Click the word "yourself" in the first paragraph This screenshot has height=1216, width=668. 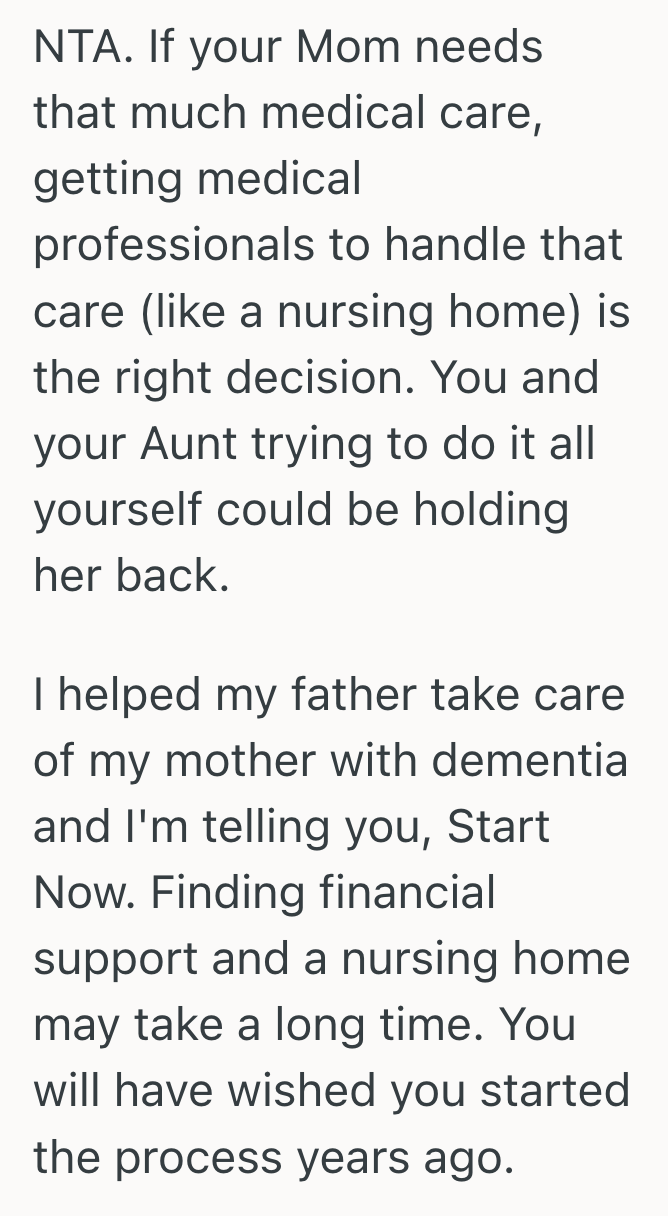[117, 510]
